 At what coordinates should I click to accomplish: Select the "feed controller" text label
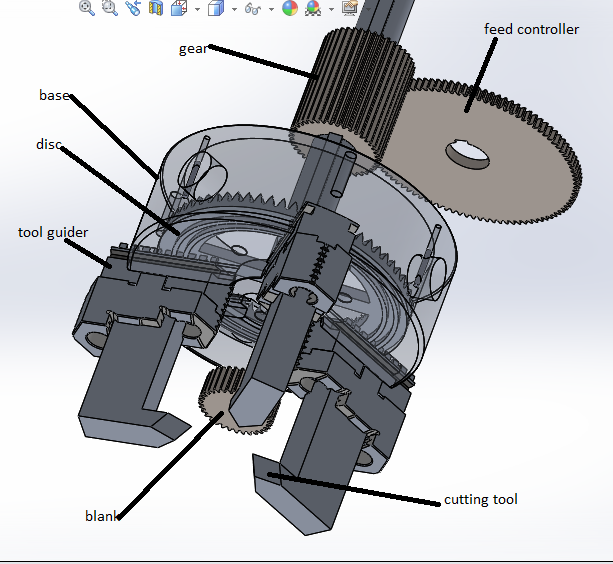click(531, 29)
